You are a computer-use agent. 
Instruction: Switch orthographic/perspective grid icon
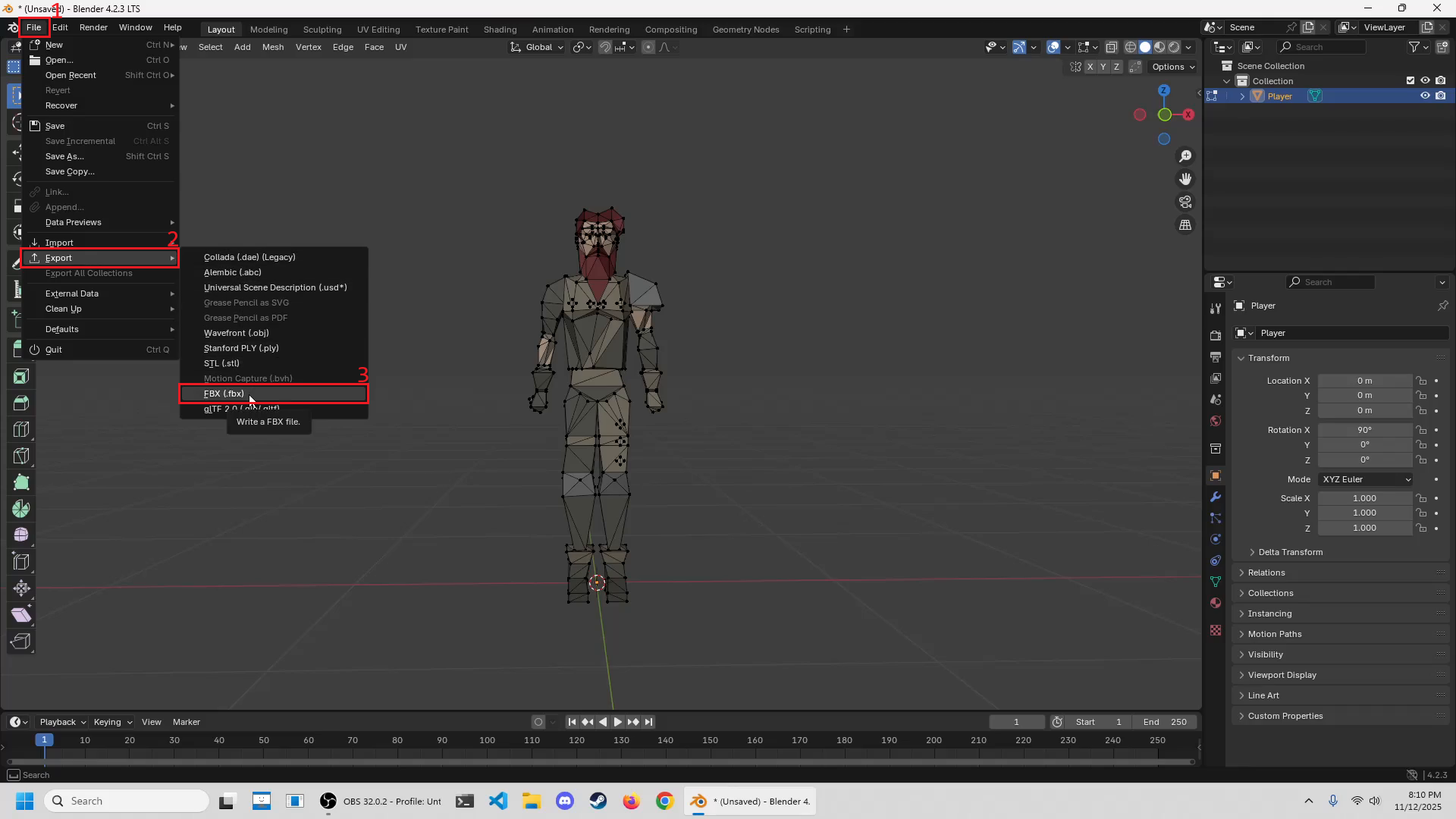(1185, 225)
